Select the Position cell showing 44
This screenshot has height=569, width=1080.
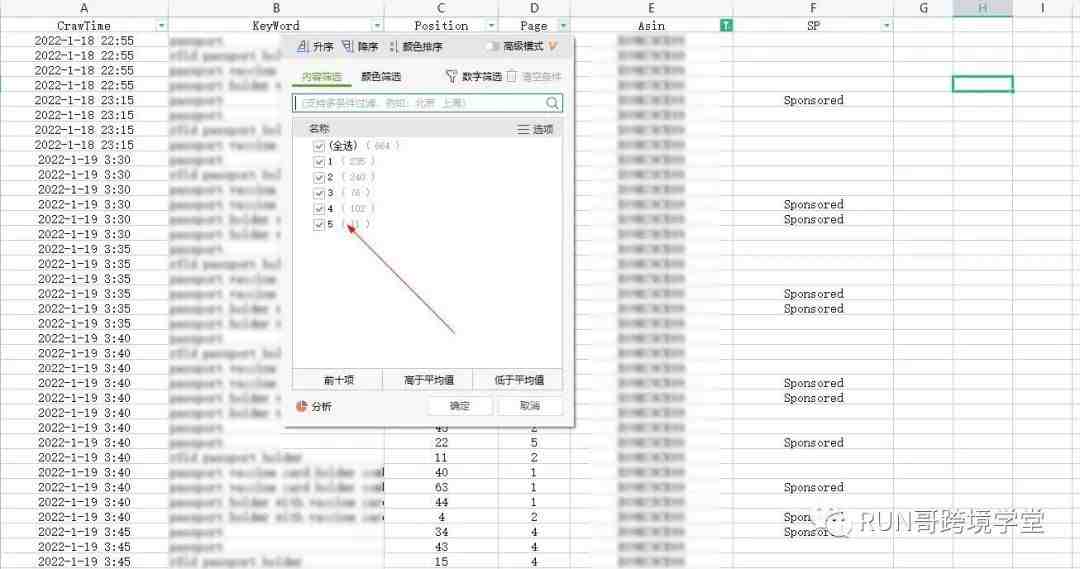442,502
